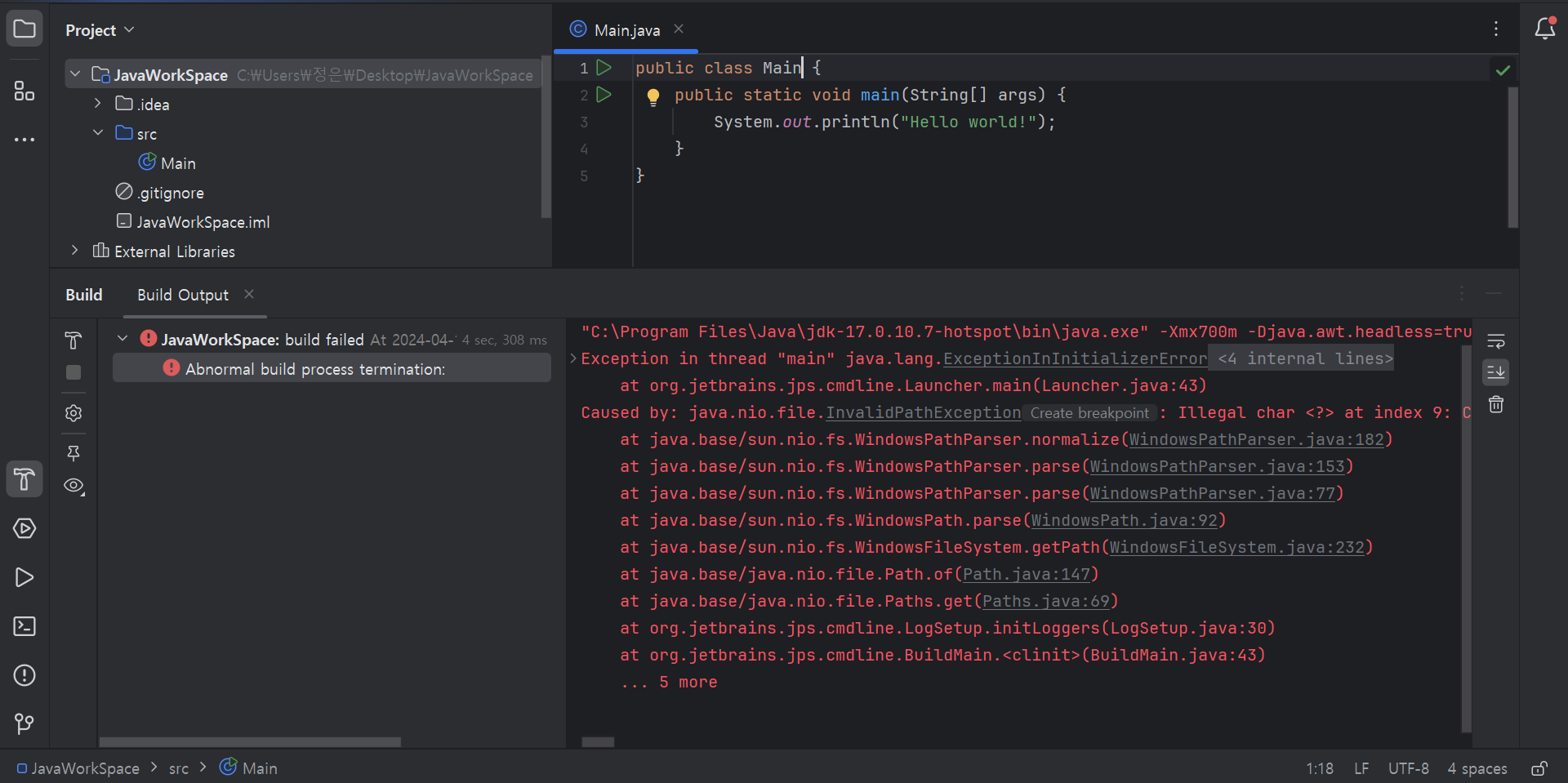This screenshot has height=783, width=1568.
Task: Open the Run tool window icon
Action: (24, 577)
